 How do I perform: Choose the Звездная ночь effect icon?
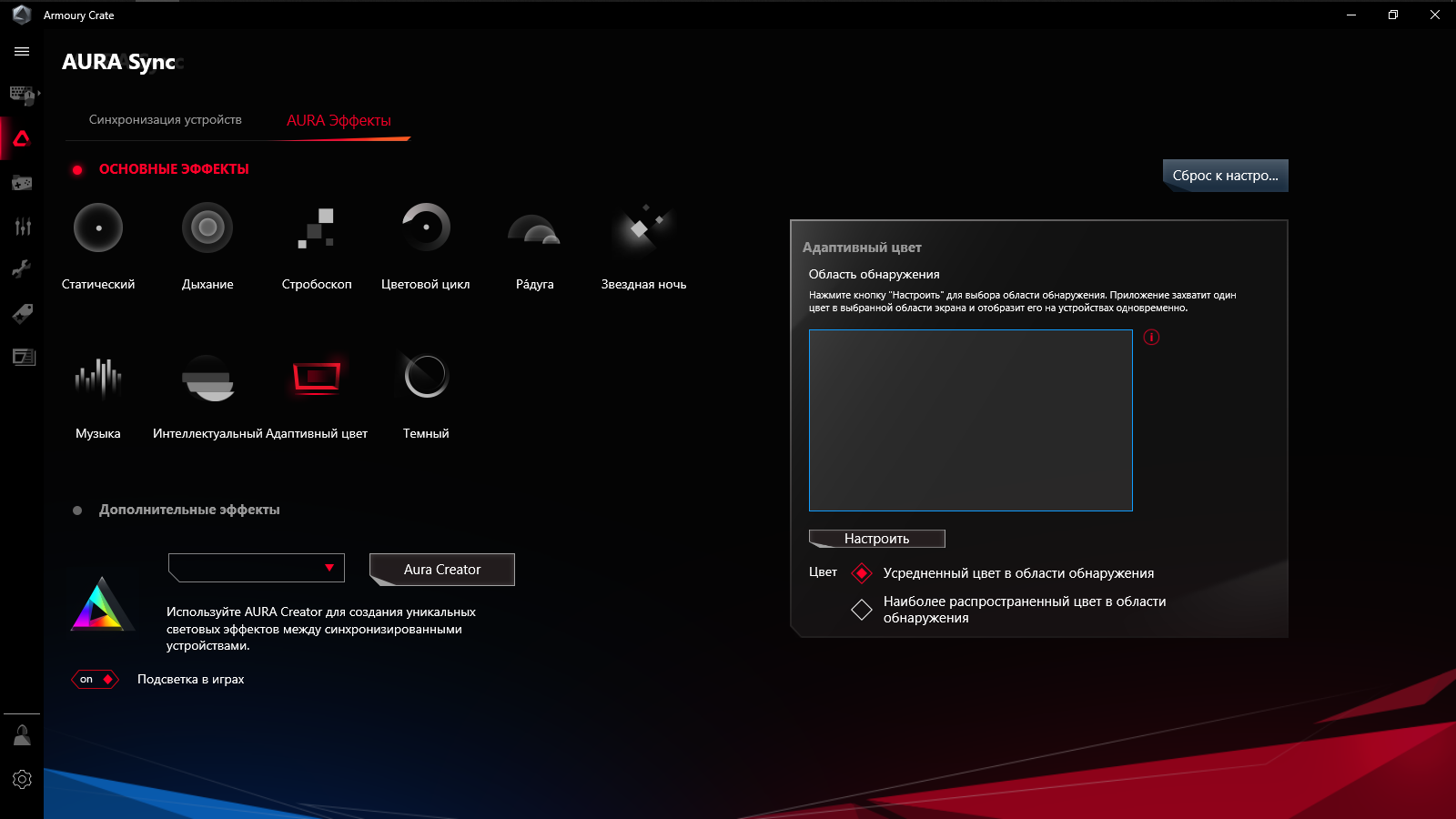click(x=643, y=227)
